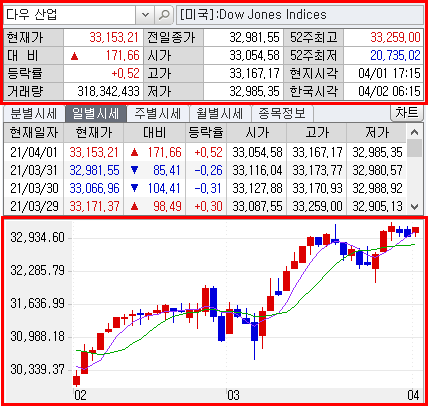
Task: Open the 다우 산업 index dropdown arrow
Action: [145, 15]
